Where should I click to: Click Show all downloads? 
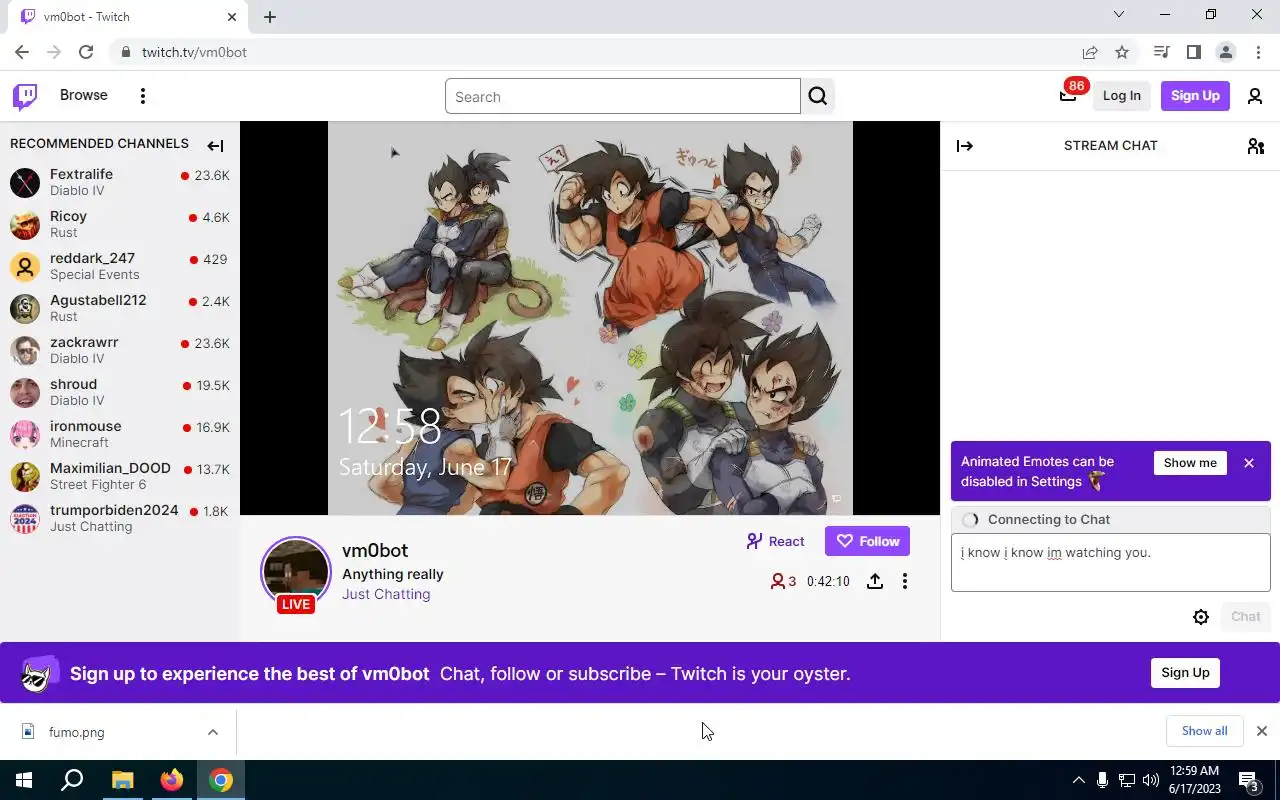click(x=1204, y=731)
